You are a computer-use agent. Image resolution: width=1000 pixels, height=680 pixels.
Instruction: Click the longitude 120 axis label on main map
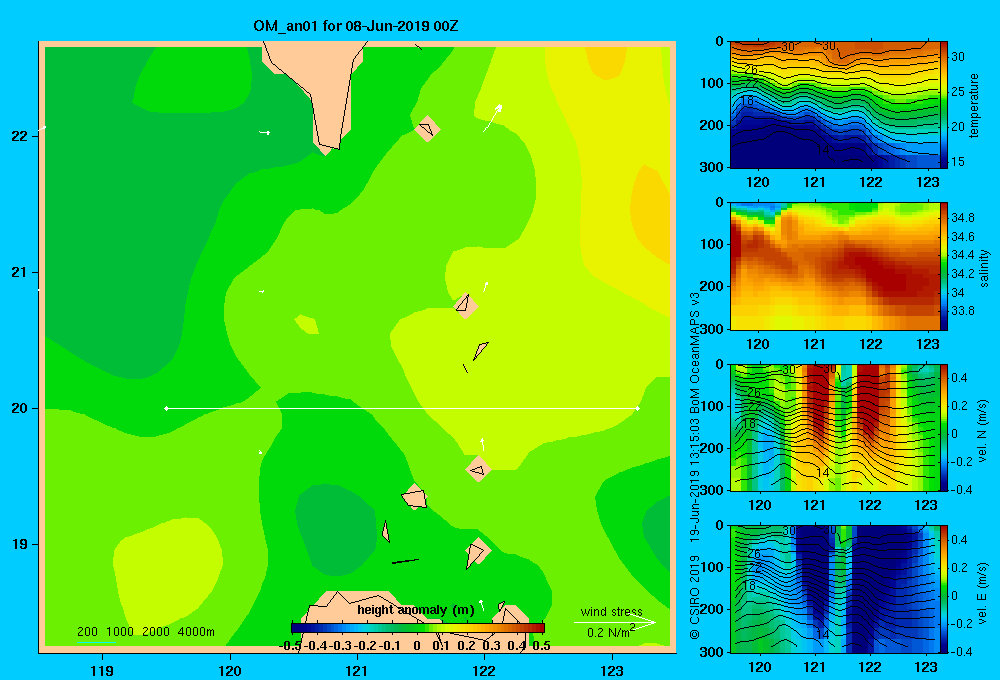pyautogui.click(x=230, y=670)
